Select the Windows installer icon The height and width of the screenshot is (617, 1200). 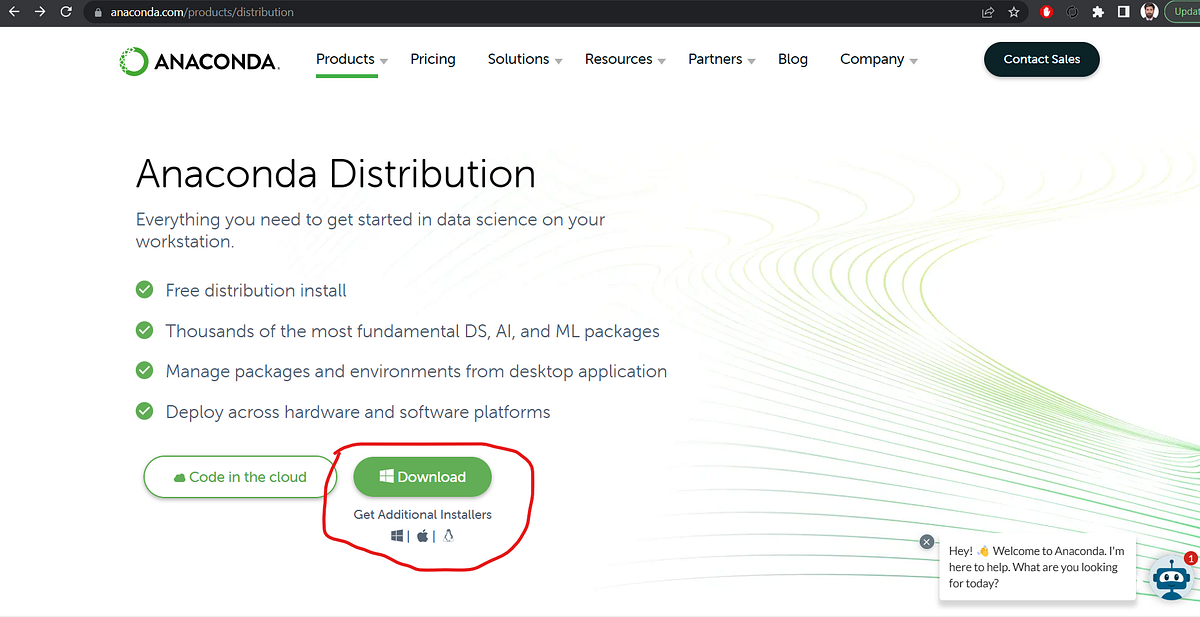click(396, 535)
